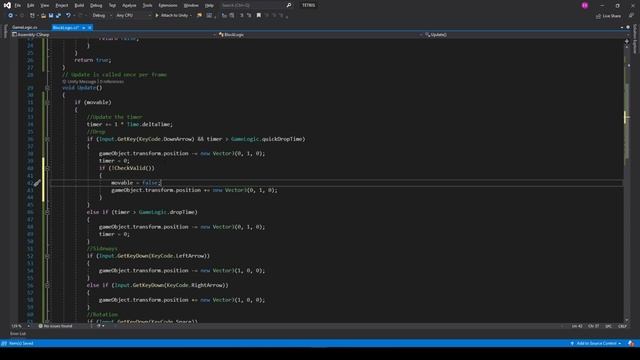
Task: Collapse the else if dropTime block outline
Action: 47,212
